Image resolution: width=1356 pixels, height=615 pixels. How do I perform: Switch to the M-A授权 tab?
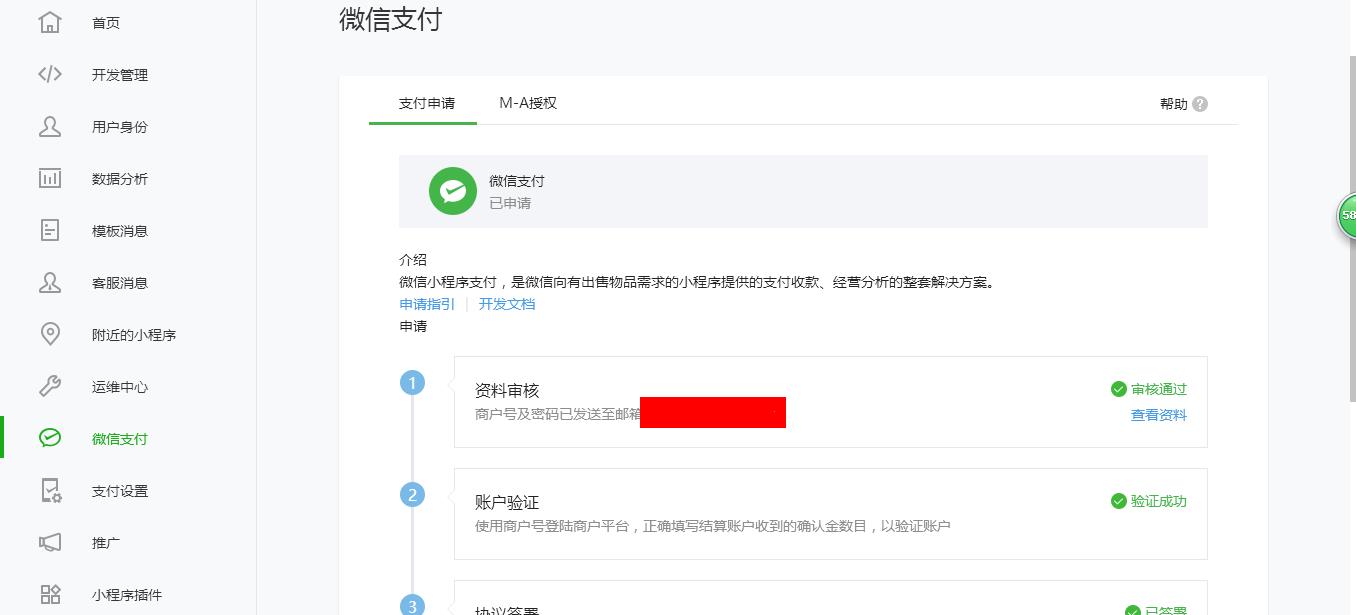528,103
